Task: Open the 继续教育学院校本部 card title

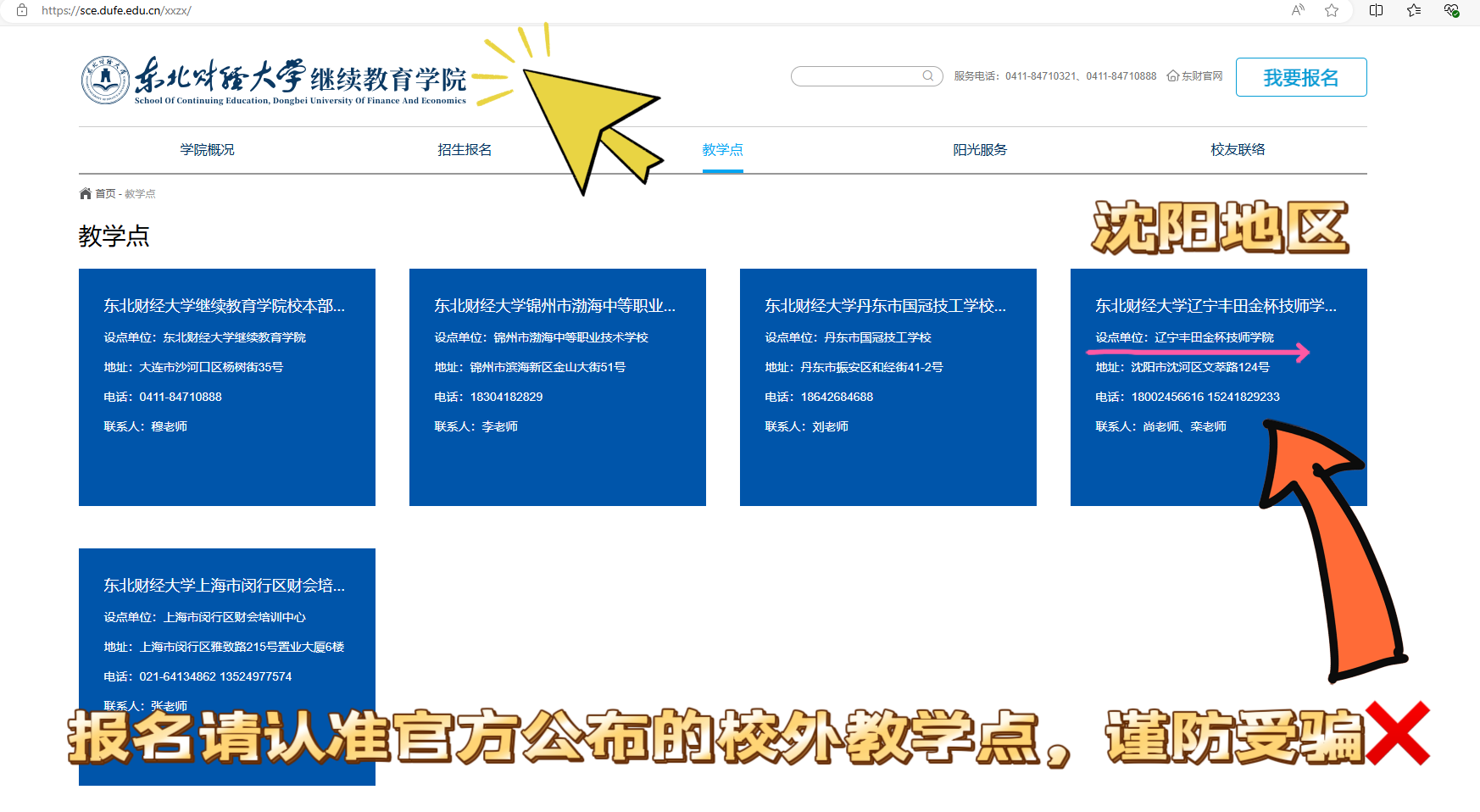Action: [x=225, y=306]
